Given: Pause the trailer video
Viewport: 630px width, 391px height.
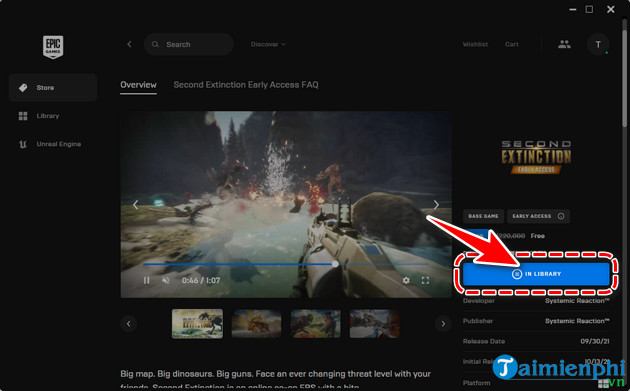Looking at the screenshot, I should coord(147,280).
